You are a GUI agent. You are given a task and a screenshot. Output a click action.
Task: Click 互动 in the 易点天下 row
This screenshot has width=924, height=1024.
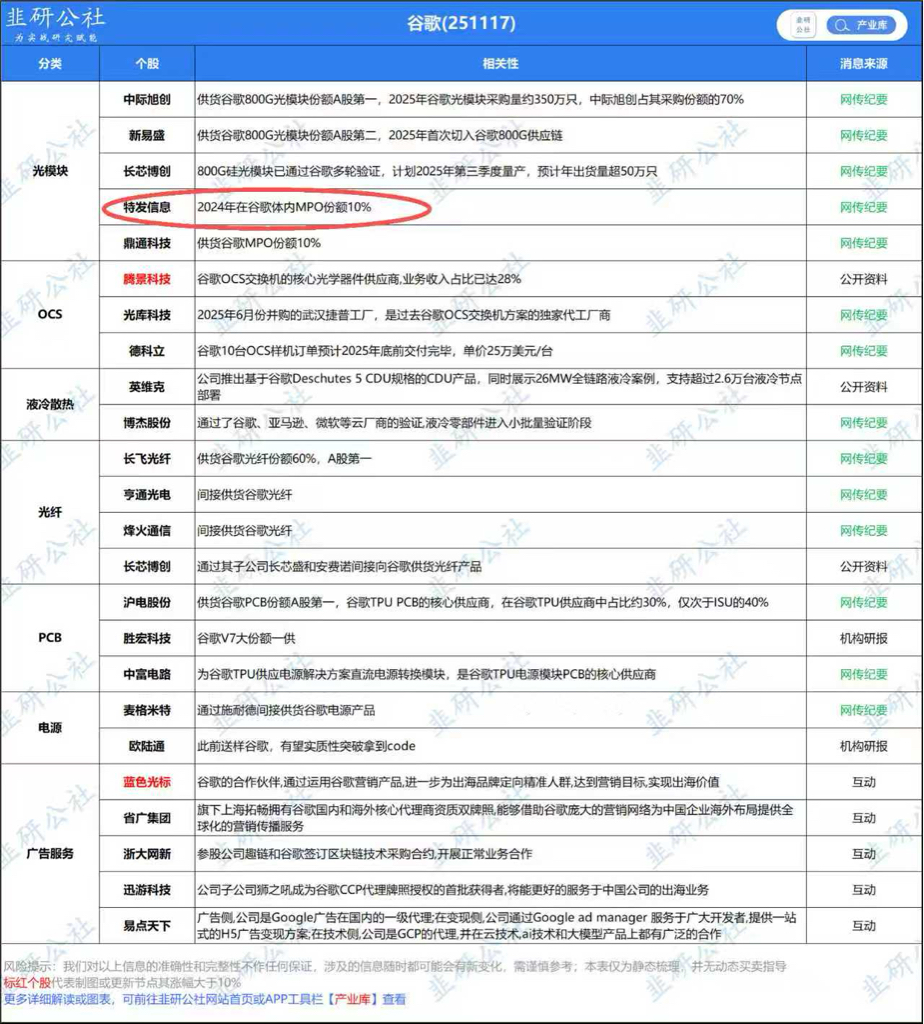863,925
